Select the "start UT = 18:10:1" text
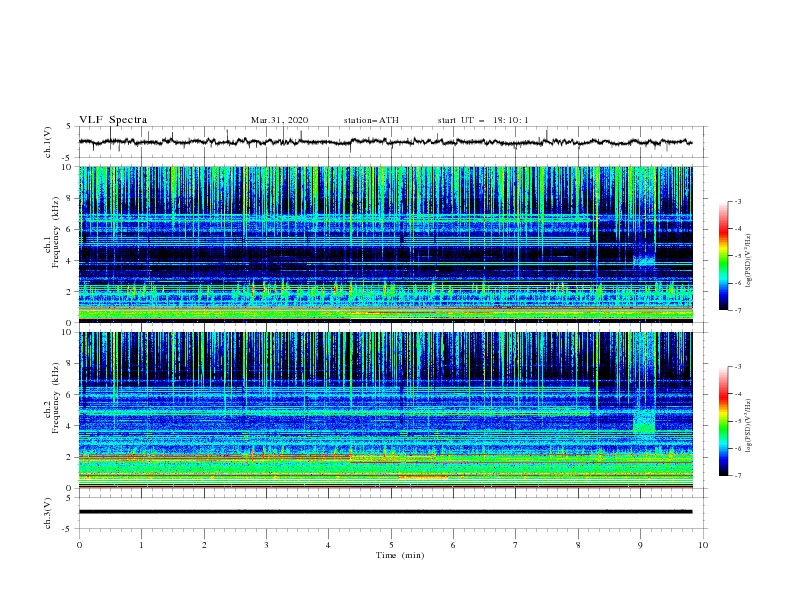The image size is (792, 612). (x=483, y=120)
